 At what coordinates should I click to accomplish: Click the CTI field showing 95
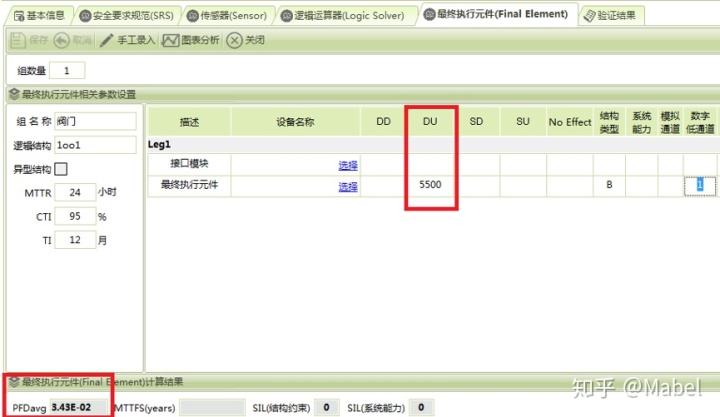[75, 216]
